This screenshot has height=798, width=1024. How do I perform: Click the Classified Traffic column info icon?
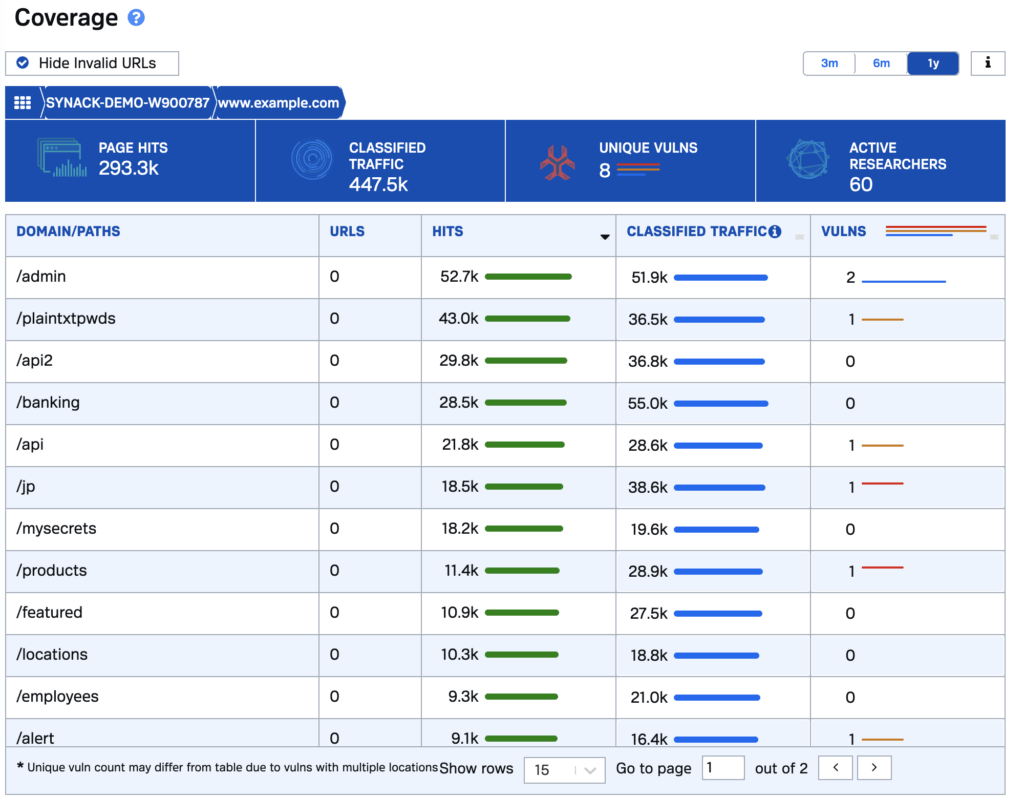coord(775,232)
